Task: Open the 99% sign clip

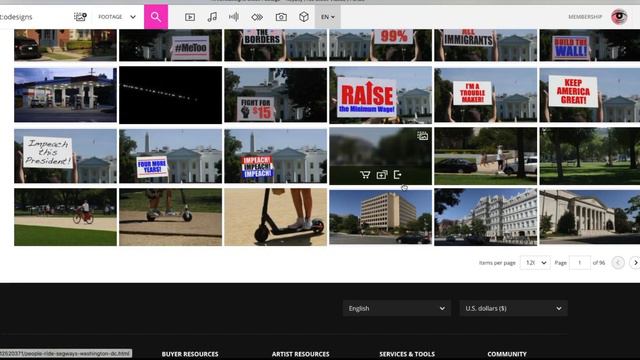Action: (x=380, y=45)
